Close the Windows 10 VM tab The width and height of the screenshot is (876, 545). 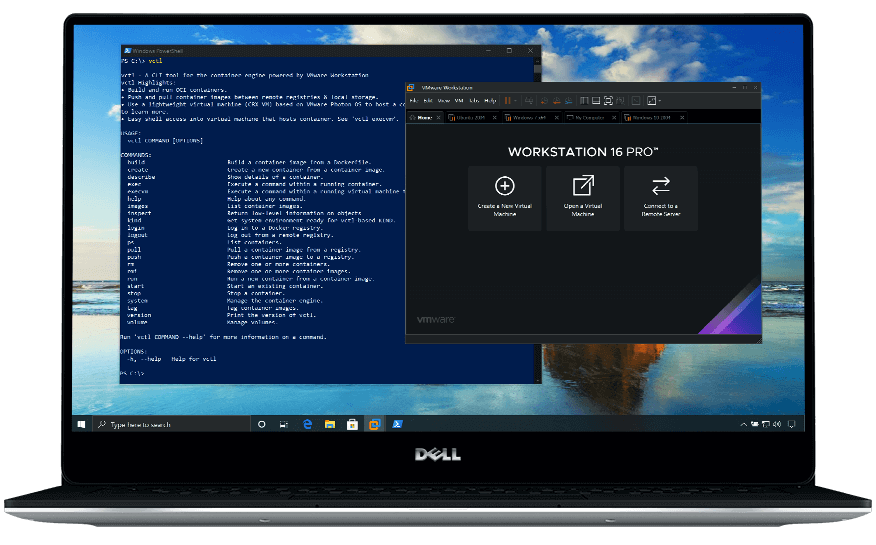[x=682, y=118]
